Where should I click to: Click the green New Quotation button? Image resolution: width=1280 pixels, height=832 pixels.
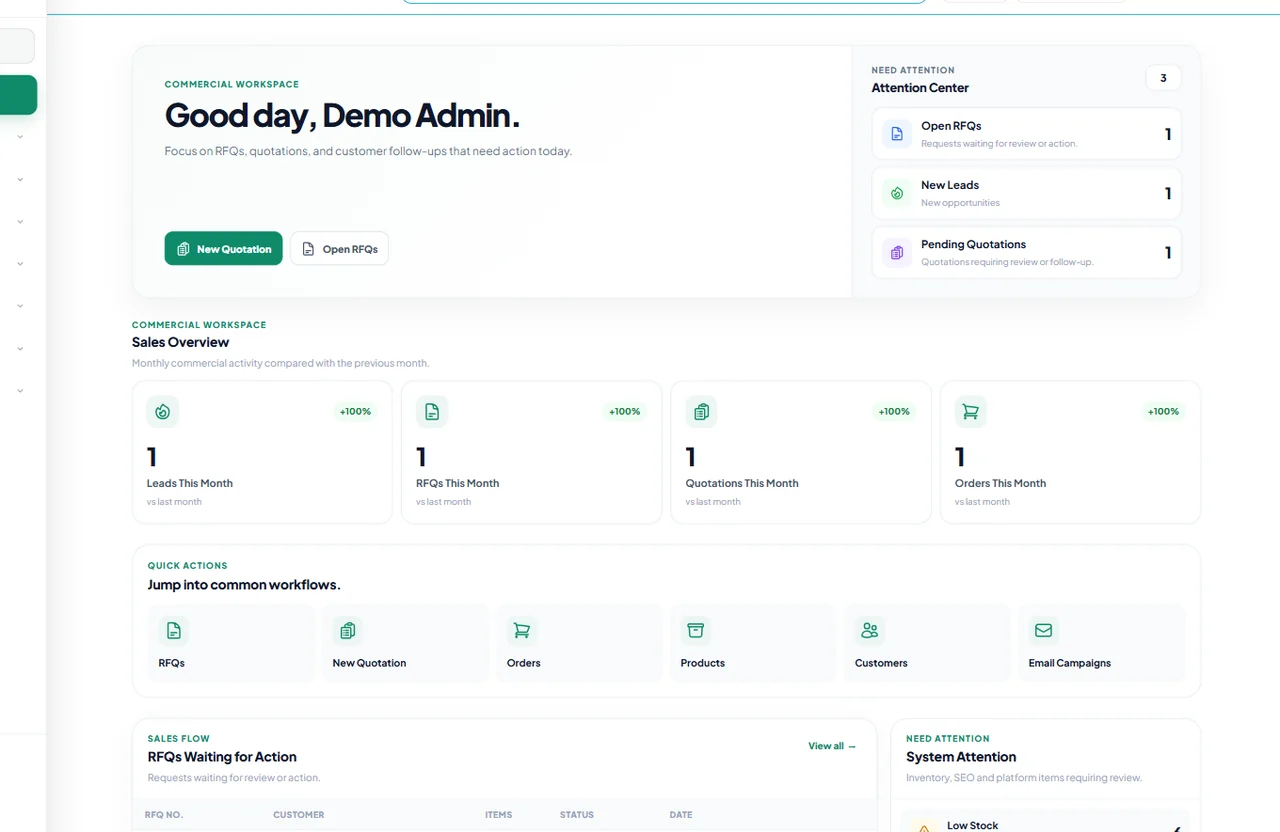(x=223, y=249)
